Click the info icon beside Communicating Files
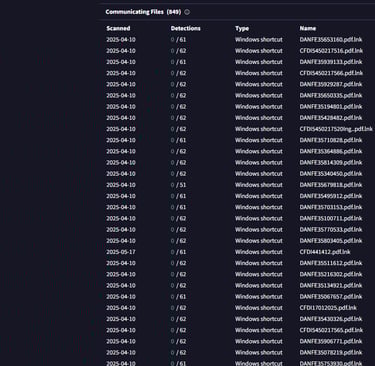375x366 pixels. [x=187, y=12]
